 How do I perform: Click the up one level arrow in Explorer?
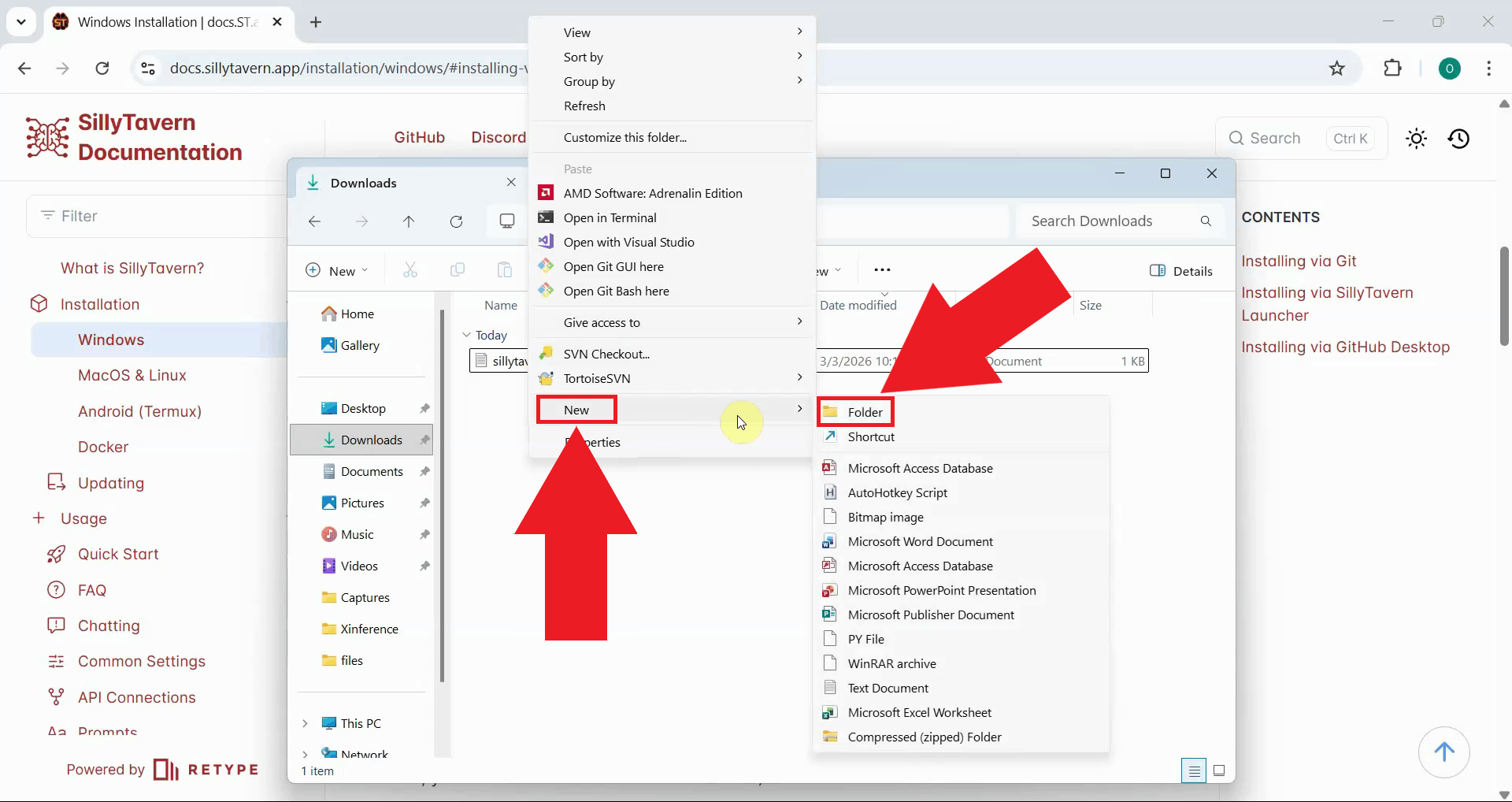[x=409, y=221]
